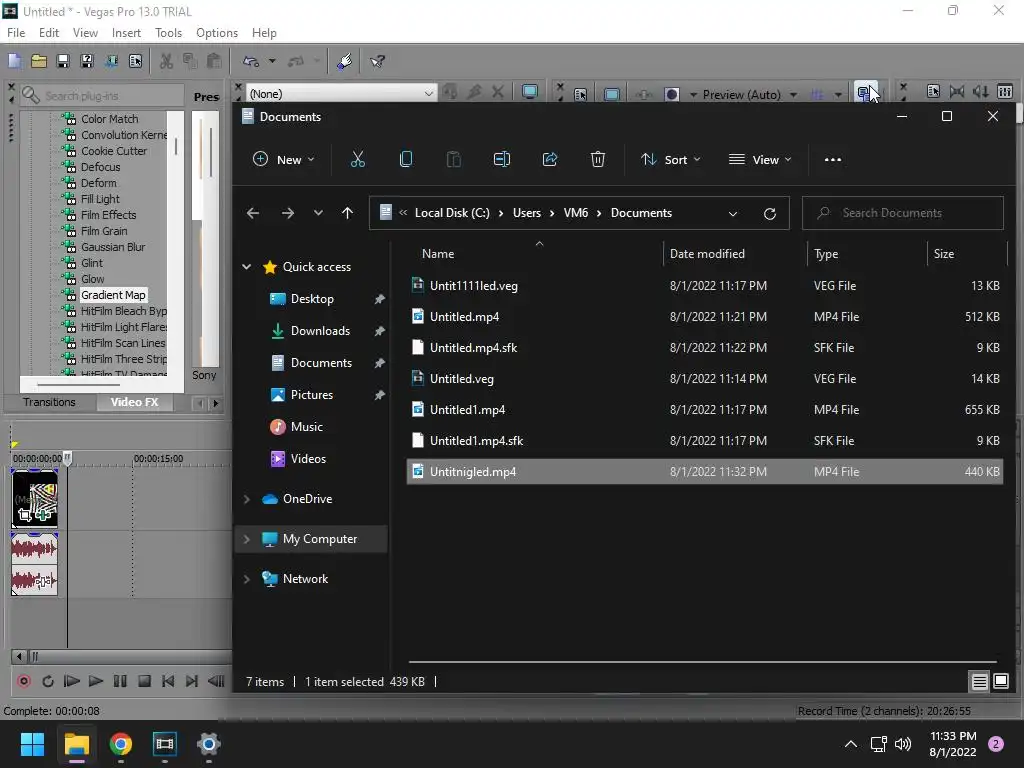This screenshot has height=768, width=1024.
Task: Click the Pause button in transport bar
Action: [x=120, y=681]
